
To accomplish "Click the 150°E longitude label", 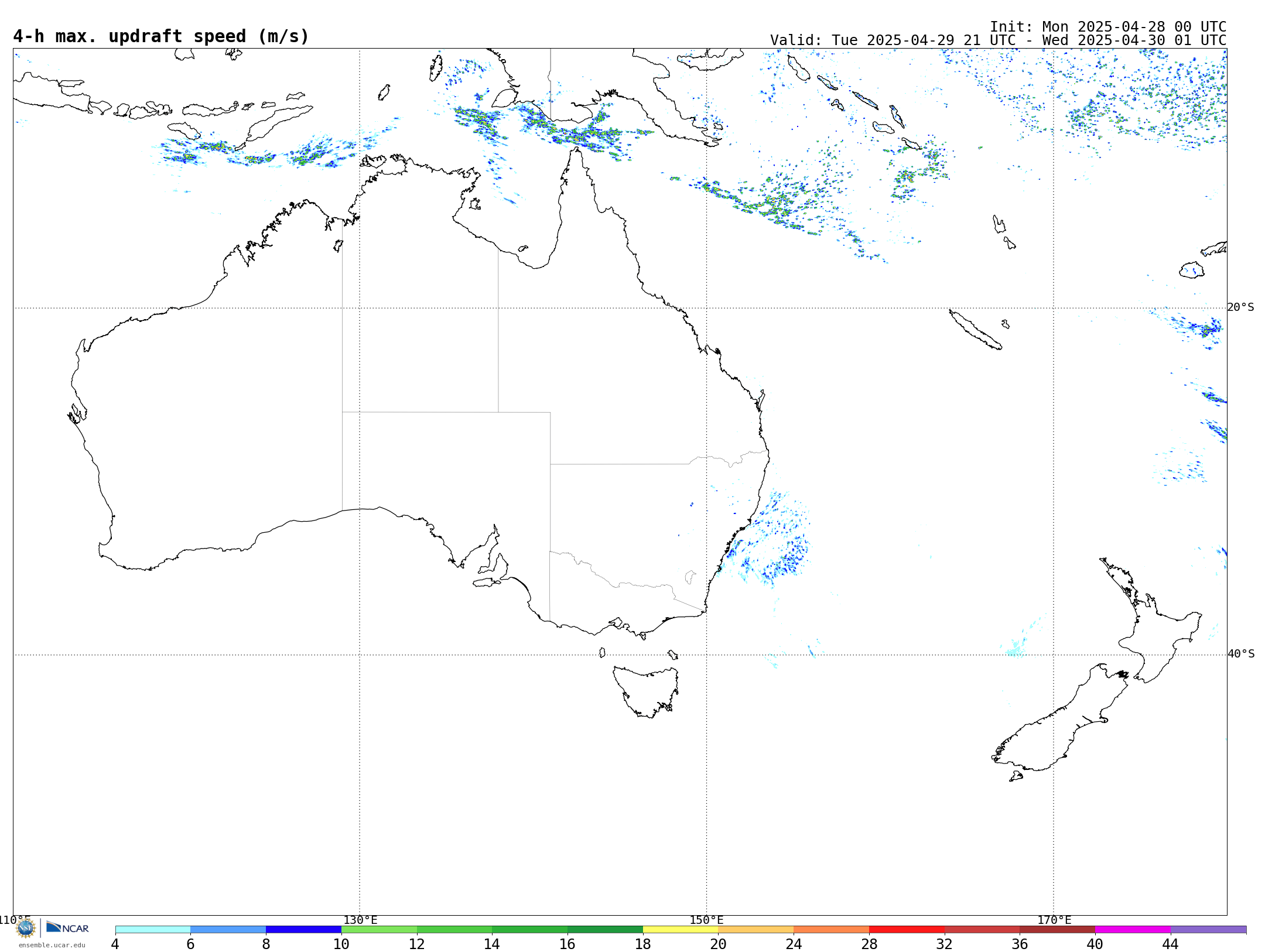I will pos(706,920).
